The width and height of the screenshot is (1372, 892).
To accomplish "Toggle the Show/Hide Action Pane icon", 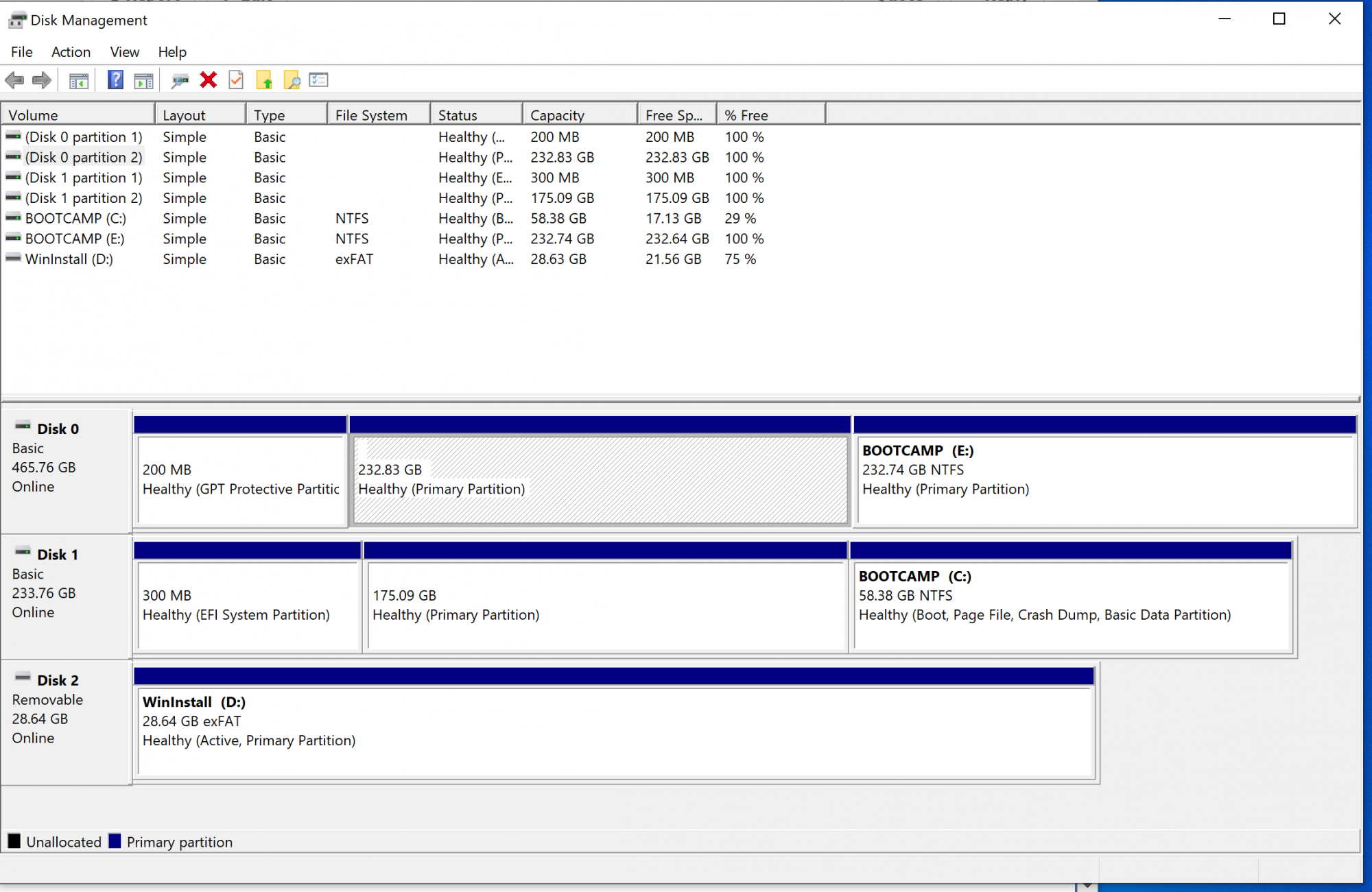I will pyautogui.click(x=143, y=81).
